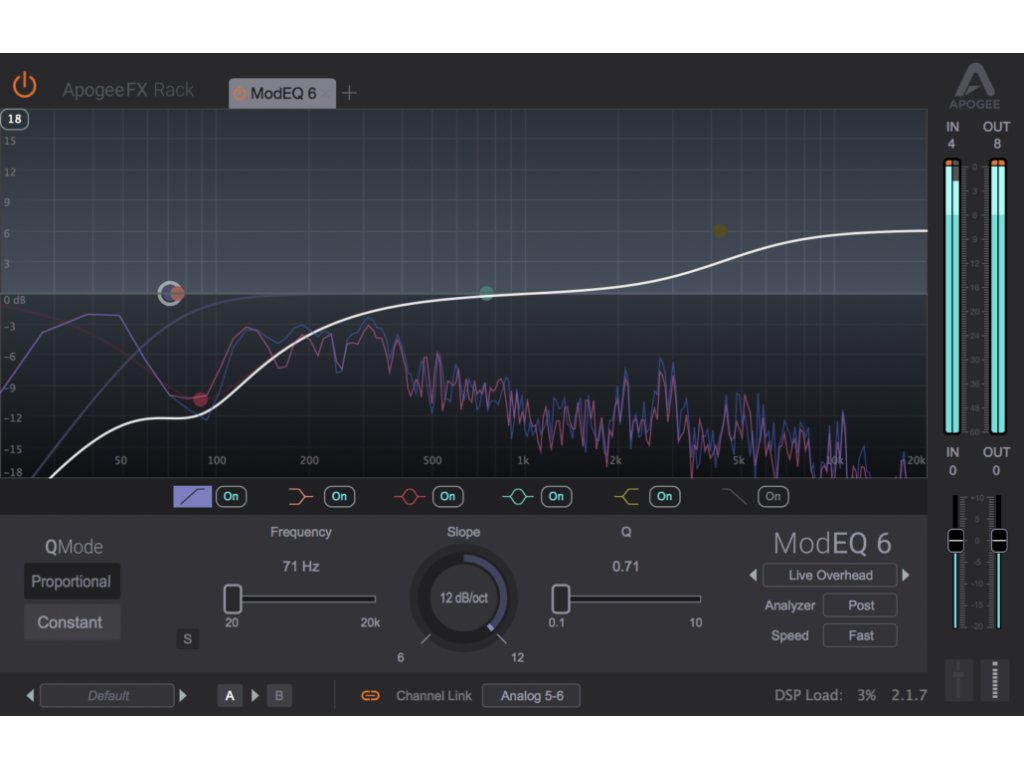Toggle the high shelf band On switch
The height and width of the screenshot is (768, 1024).
665,496
